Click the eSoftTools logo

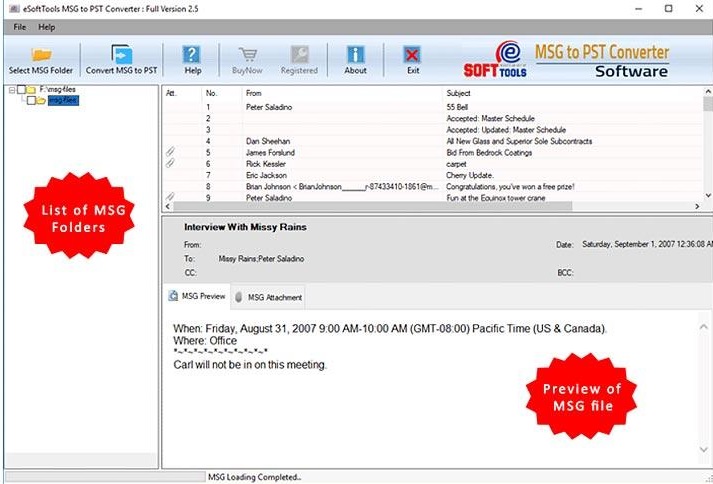(x=496, y=60)
